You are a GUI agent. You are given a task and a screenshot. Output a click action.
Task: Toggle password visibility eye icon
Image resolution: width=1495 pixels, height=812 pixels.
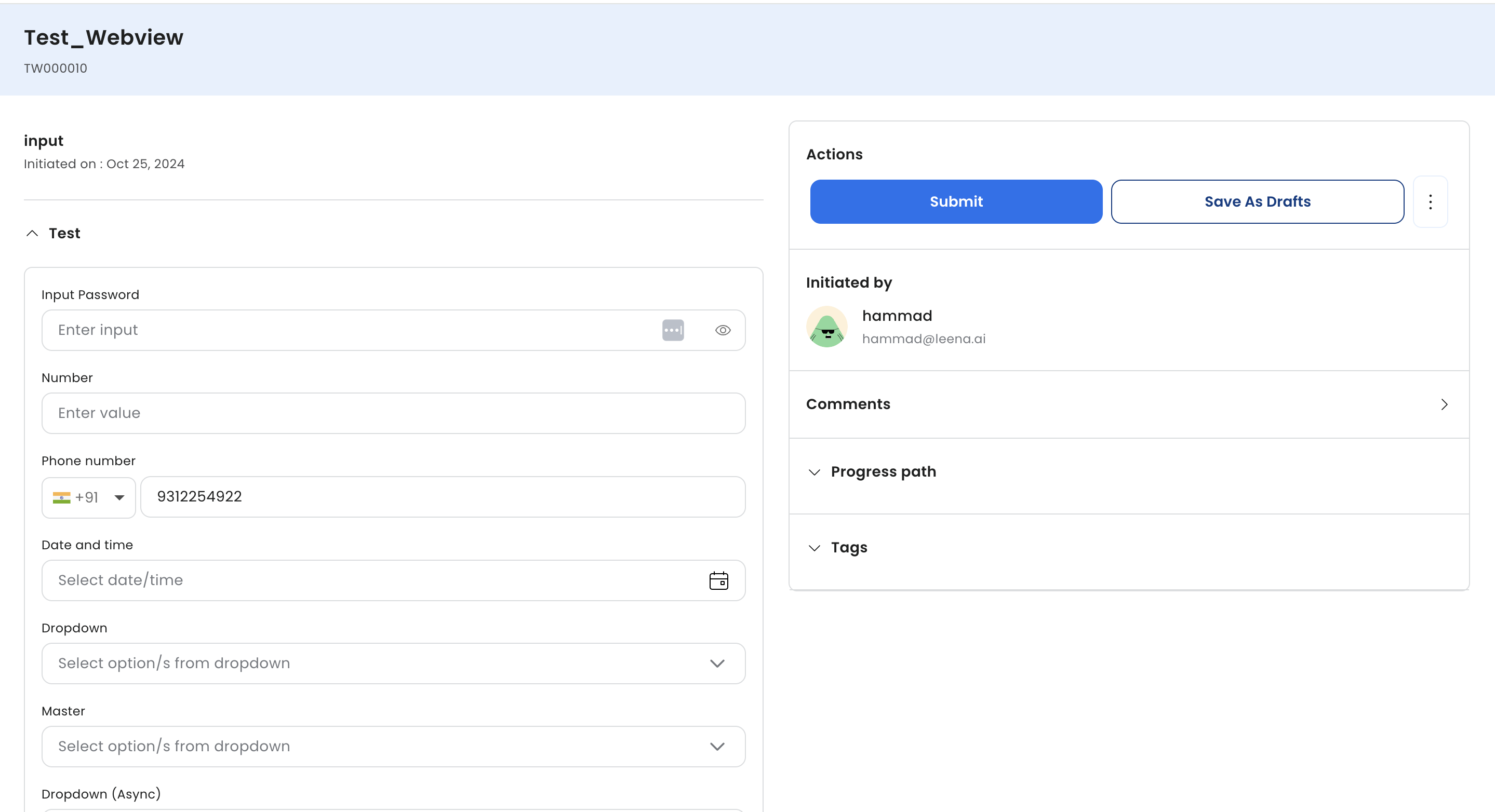point(723,330)
